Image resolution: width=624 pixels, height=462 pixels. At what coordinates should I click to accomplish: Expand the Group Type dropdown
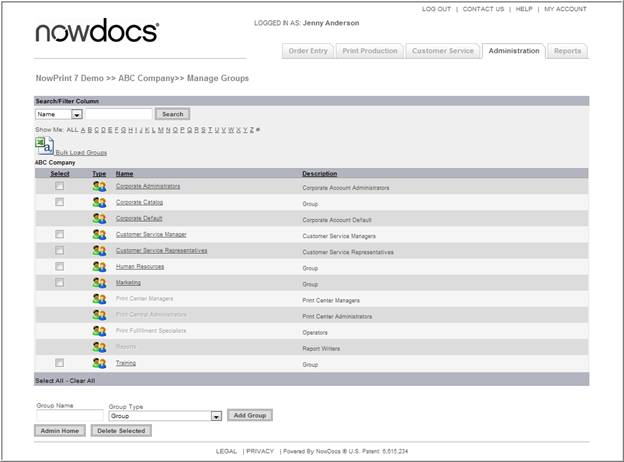[216, 416]
